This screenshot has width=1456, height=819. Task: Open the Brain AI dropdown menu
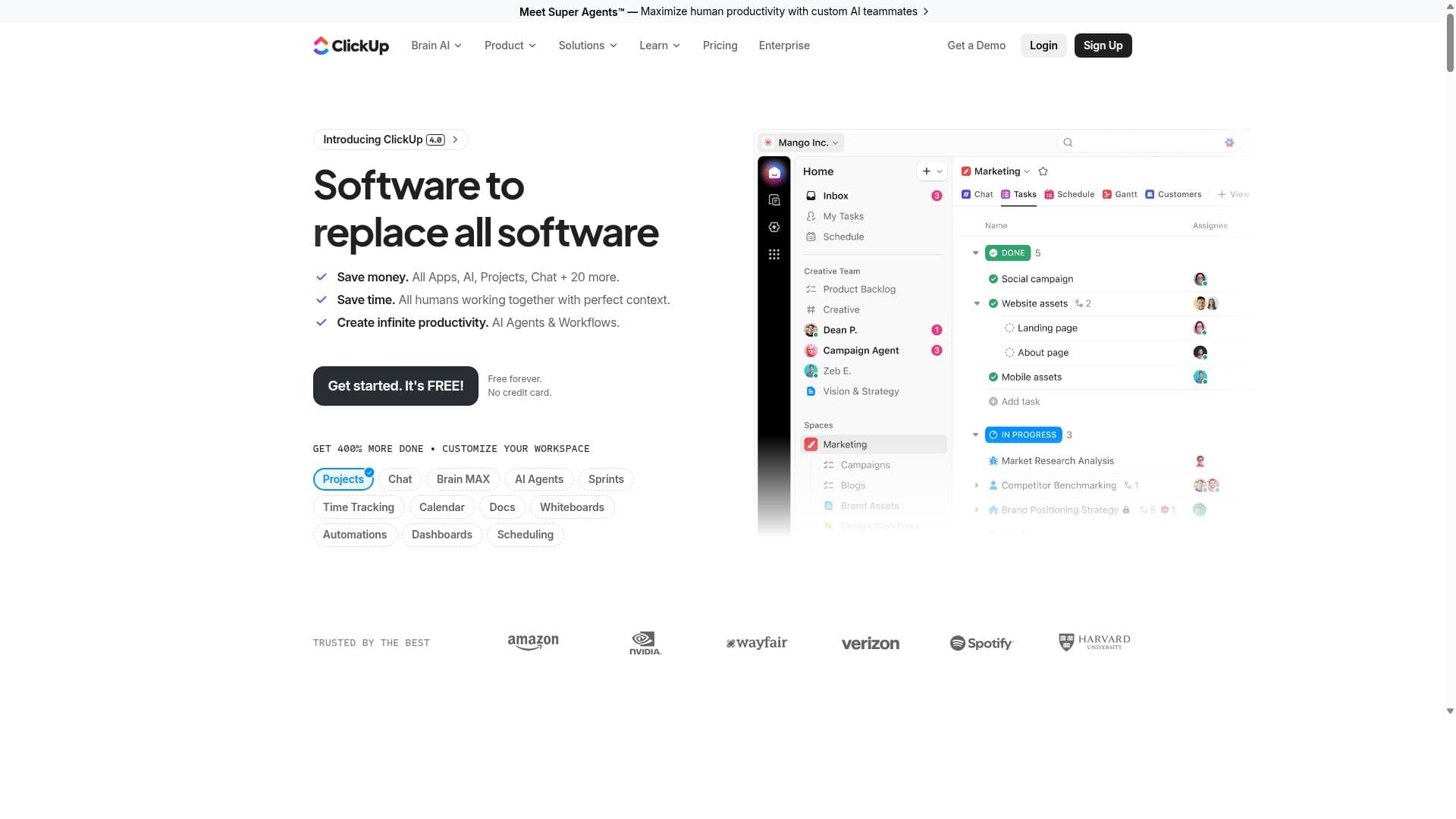[437, 45]
